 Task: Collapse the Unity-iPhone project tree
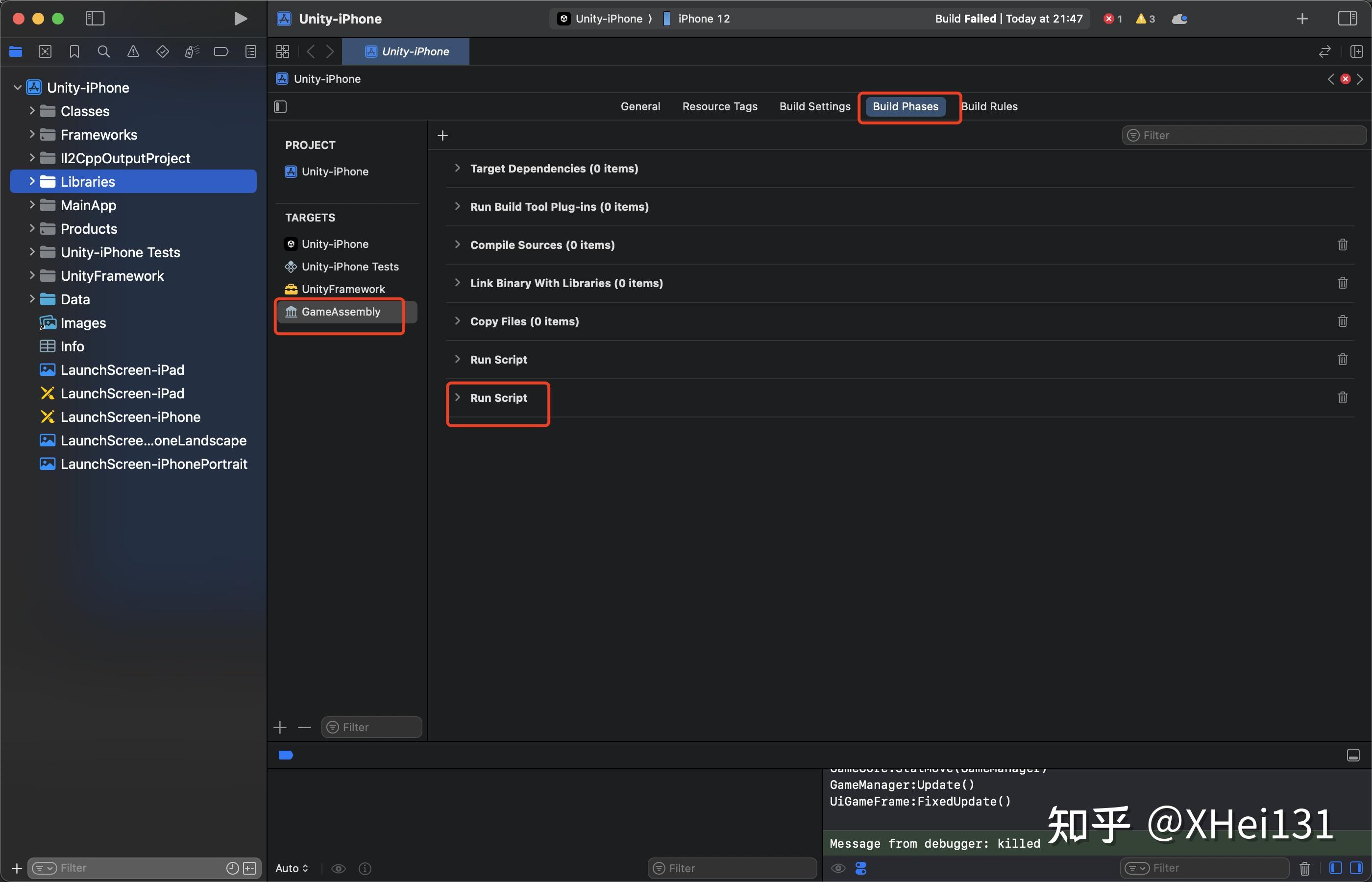point(17,86)
